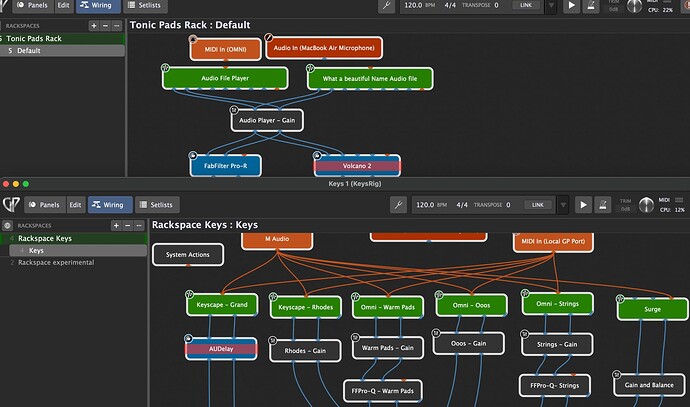Open tempo dropdown arrow in Keys 1 window
Viewport: 690px width, 407px height.
tap(563, 205)
